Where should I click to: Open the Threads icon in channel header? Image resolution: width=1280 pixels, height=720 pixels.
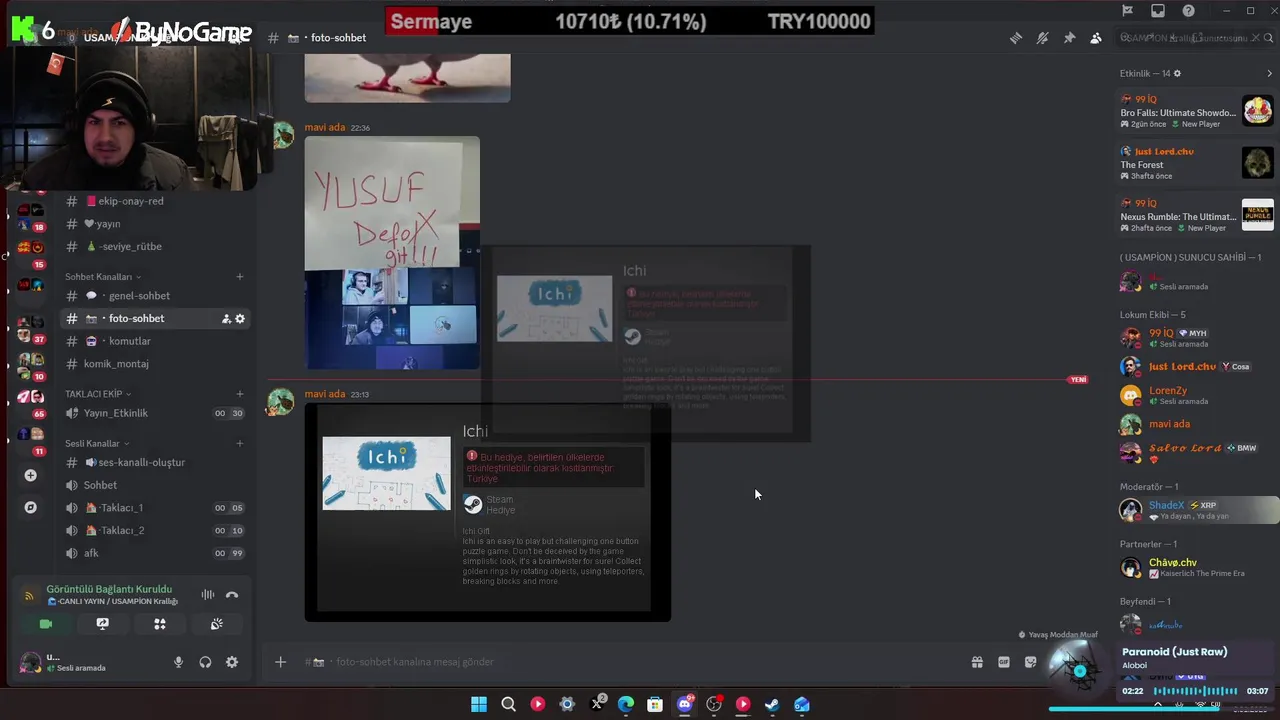(x=1016, y=38)
